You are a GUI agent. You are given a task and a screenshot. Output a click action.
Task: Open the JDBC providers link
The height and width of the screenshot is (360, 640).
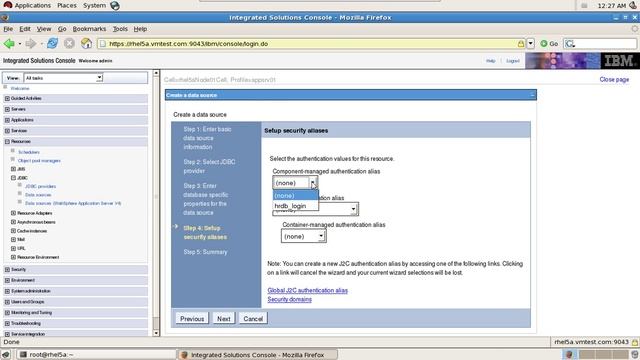coord(40,187)
